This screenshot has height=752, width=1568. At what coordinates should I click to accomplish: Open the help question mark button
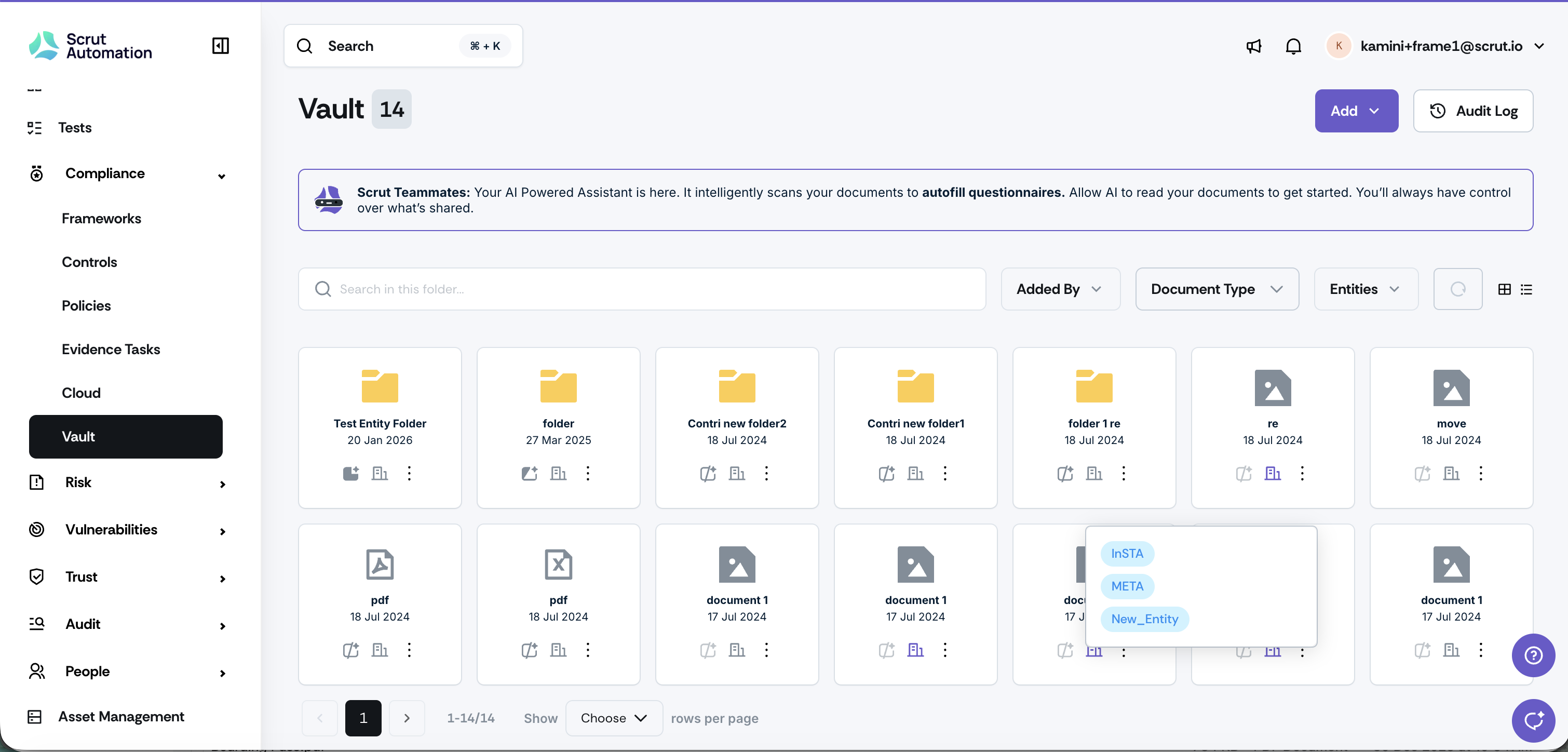[x=1533, y=655]
